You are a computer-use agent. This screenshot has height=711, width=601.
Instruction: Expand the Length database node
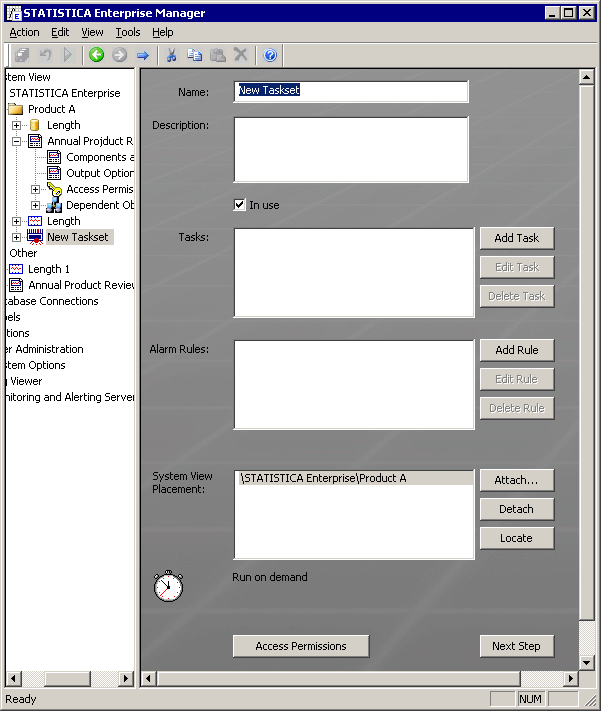(16, 125)
